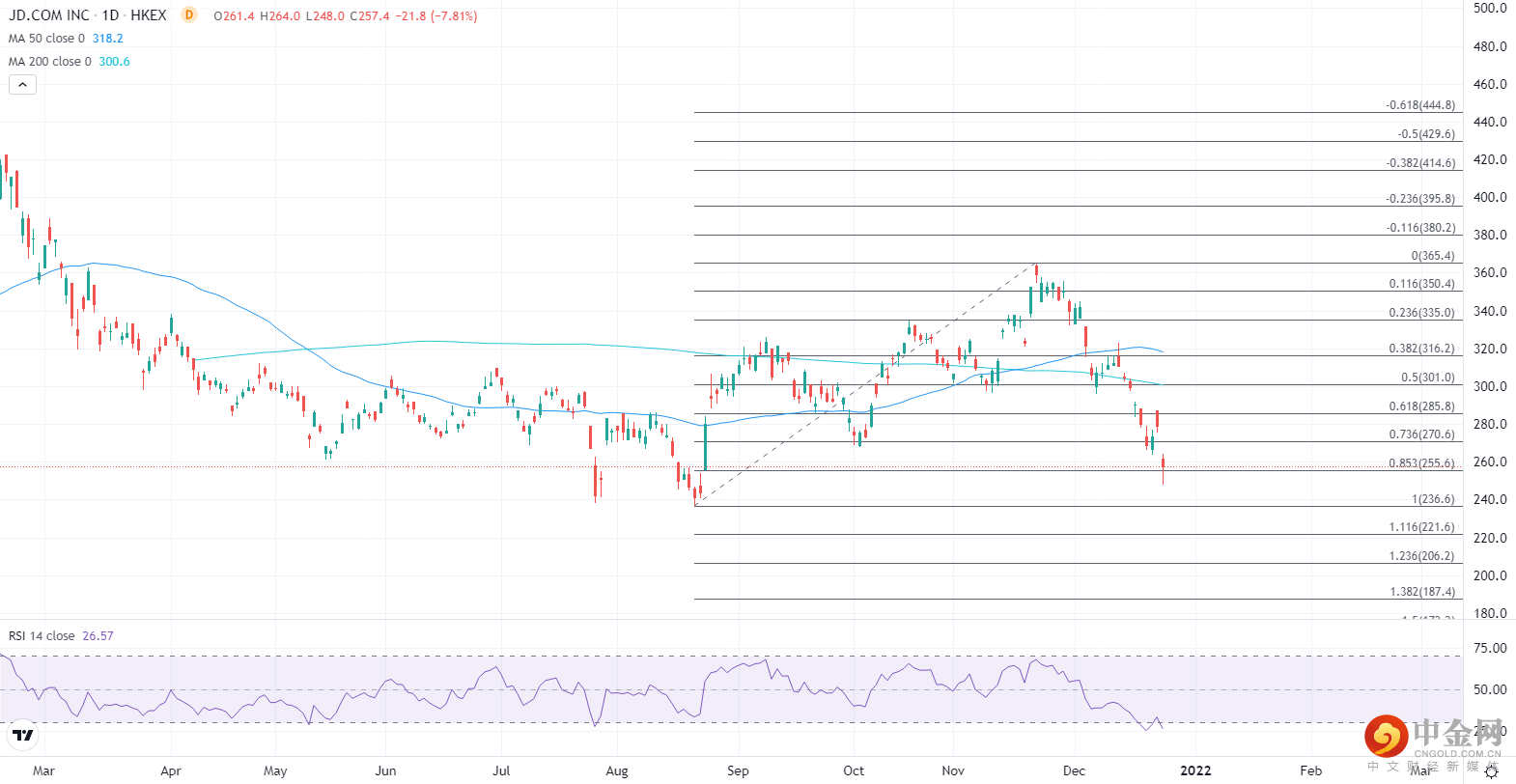Click the 180.0 price axis label

tap(1490, 613)
